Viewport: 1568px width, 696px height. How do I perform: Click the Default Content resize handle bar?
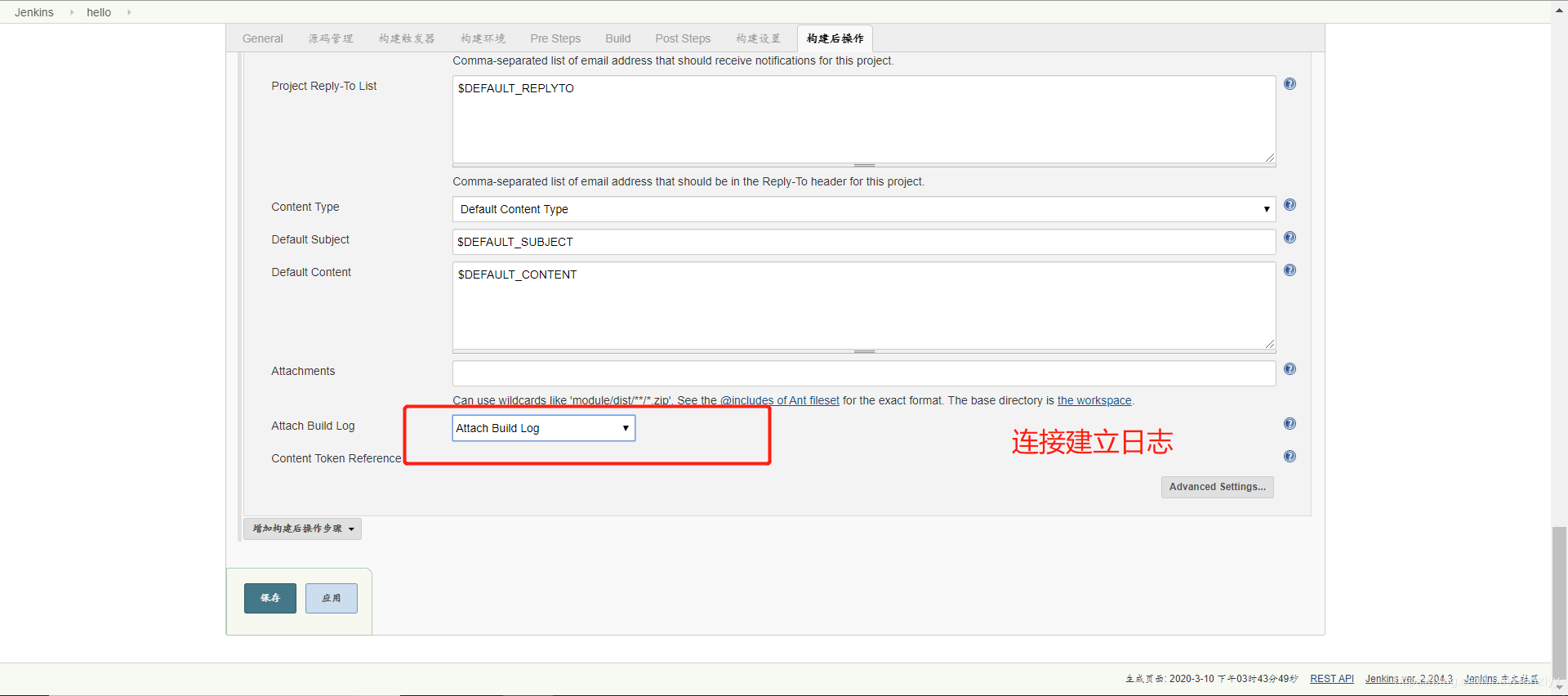click(864, 352)
